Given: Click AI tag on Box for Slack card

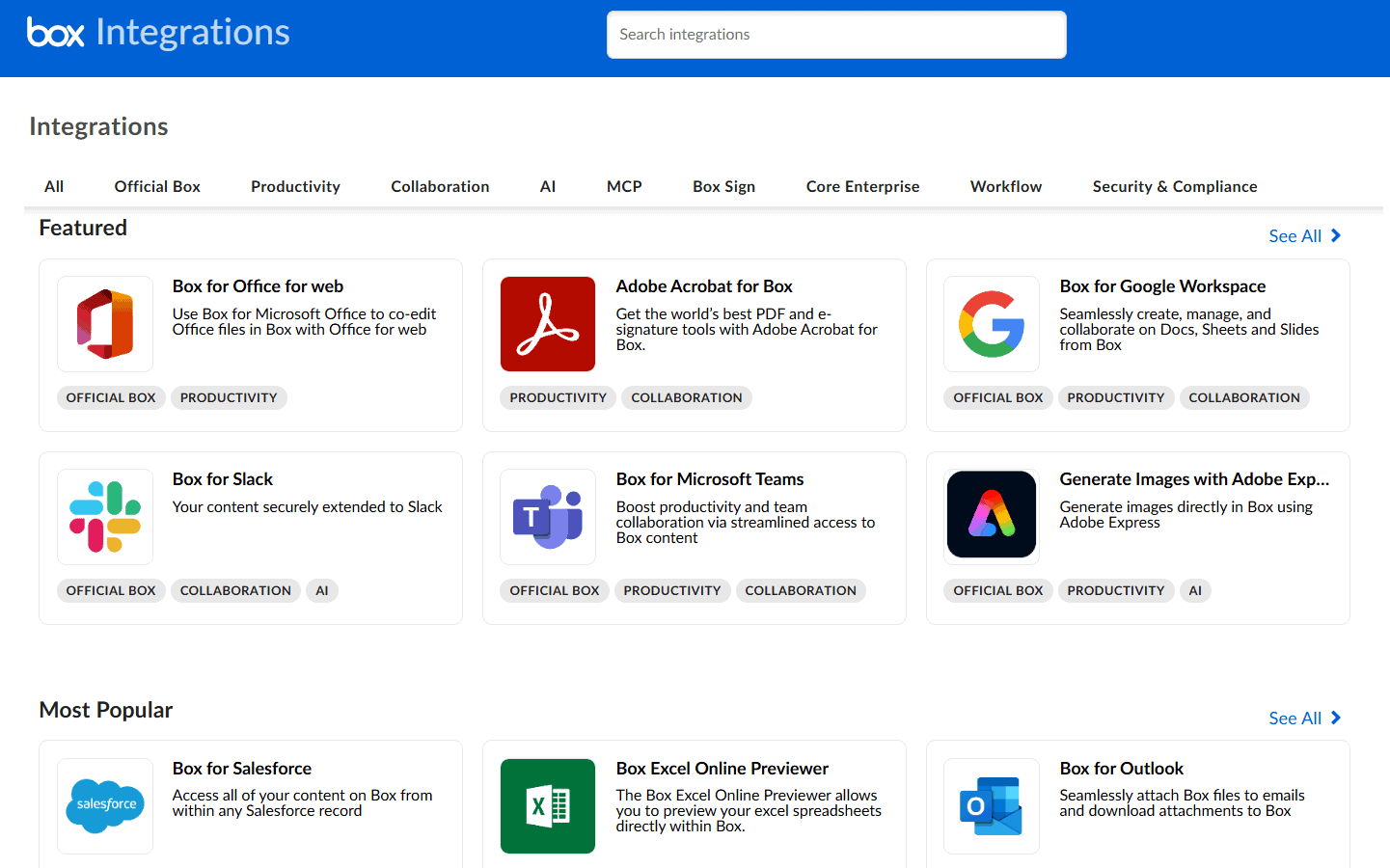Looking at the screenshot, I should click(322, 590).
